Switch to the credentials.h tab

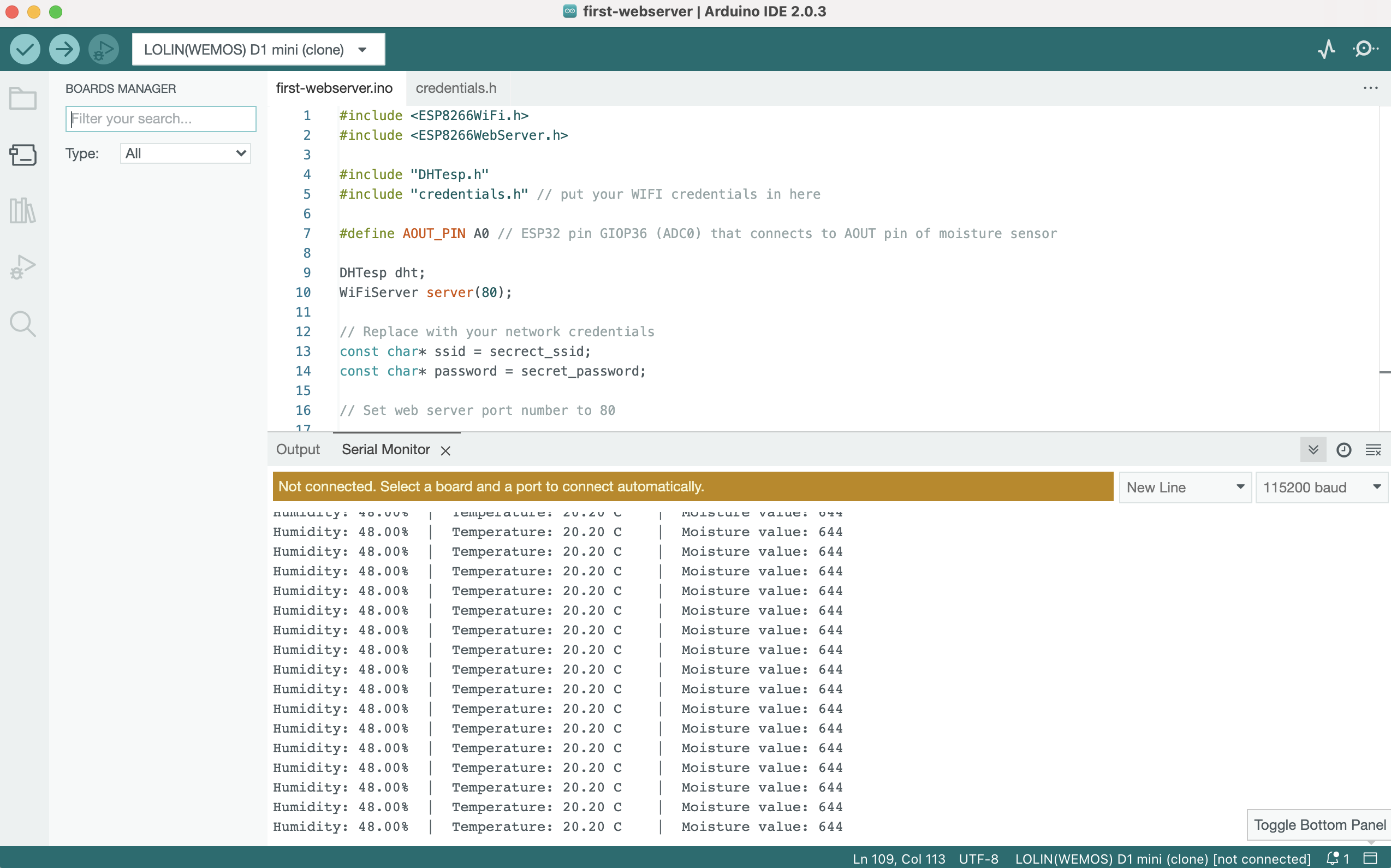pos(456,88)
